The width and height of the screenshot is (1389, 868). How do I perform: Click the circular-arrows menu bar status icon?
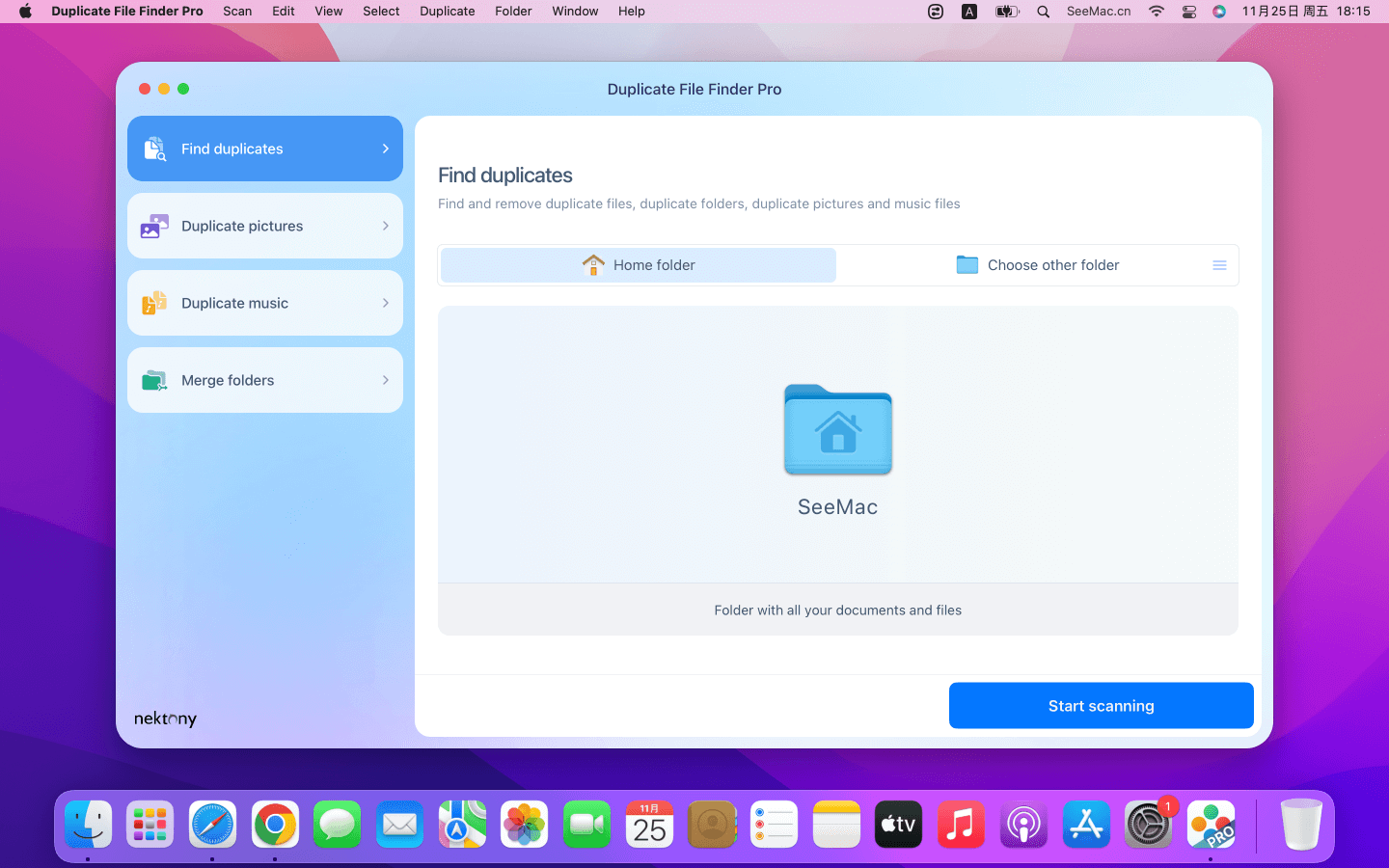click(x=936, y=12)
